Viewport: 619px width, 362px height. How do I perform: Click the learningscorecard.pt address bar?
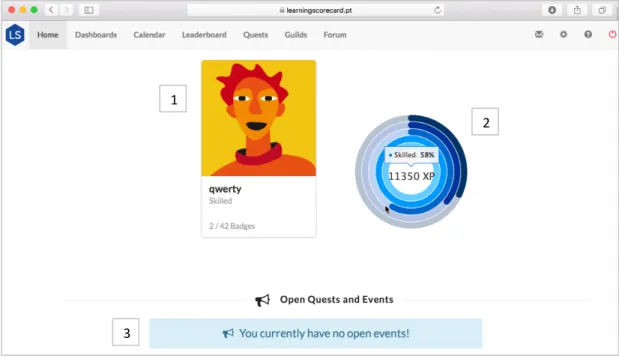point(315,10)
